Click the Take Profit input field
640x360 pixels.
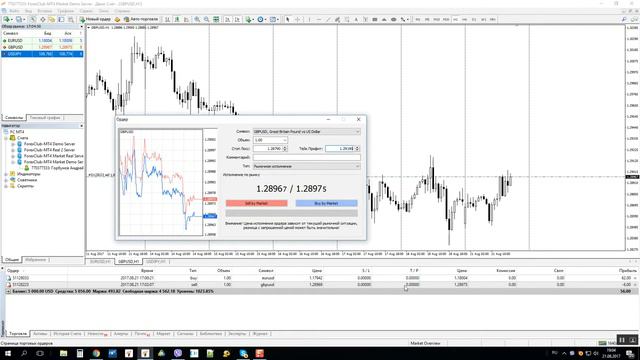tap(340, 149)
